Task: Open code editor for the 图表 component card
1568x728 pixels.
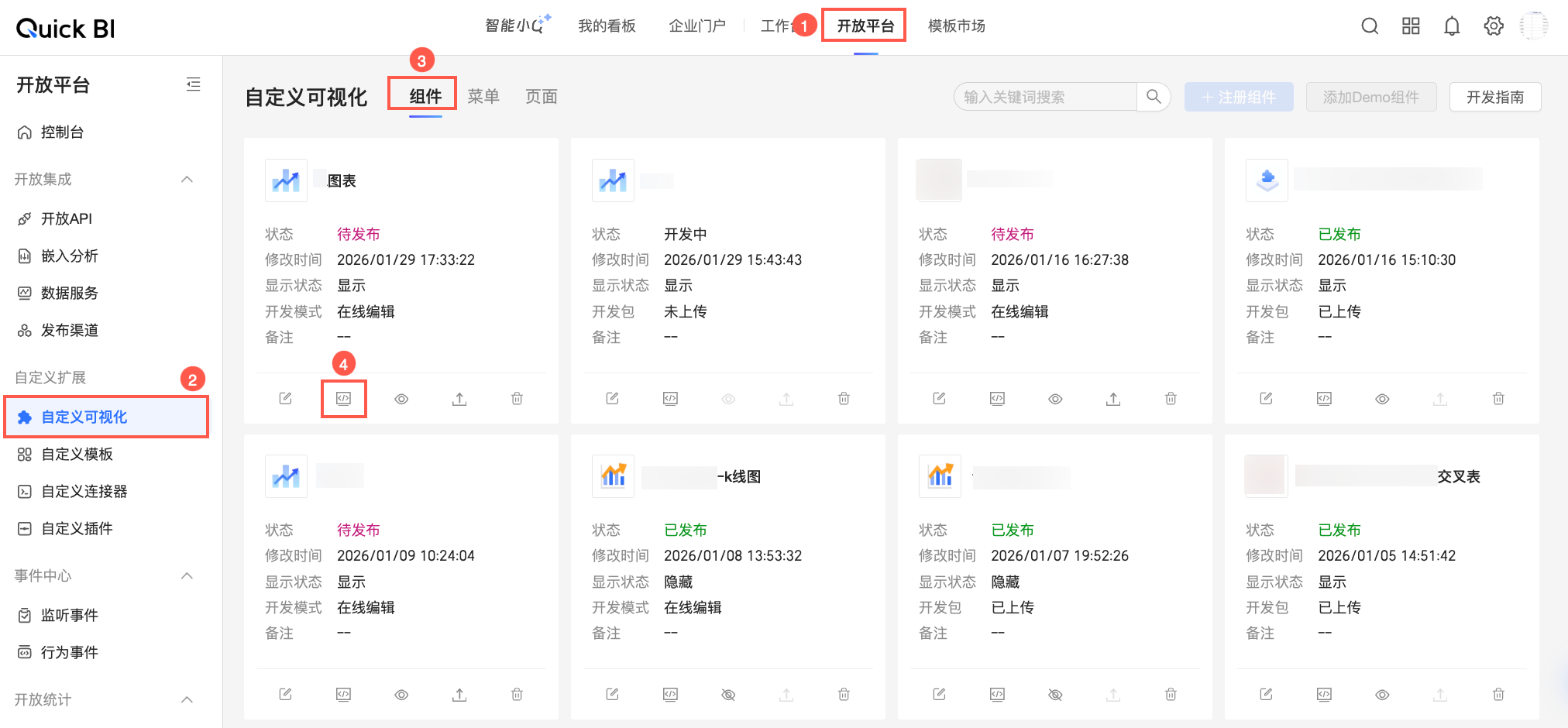Action: [x=343, y=398]
